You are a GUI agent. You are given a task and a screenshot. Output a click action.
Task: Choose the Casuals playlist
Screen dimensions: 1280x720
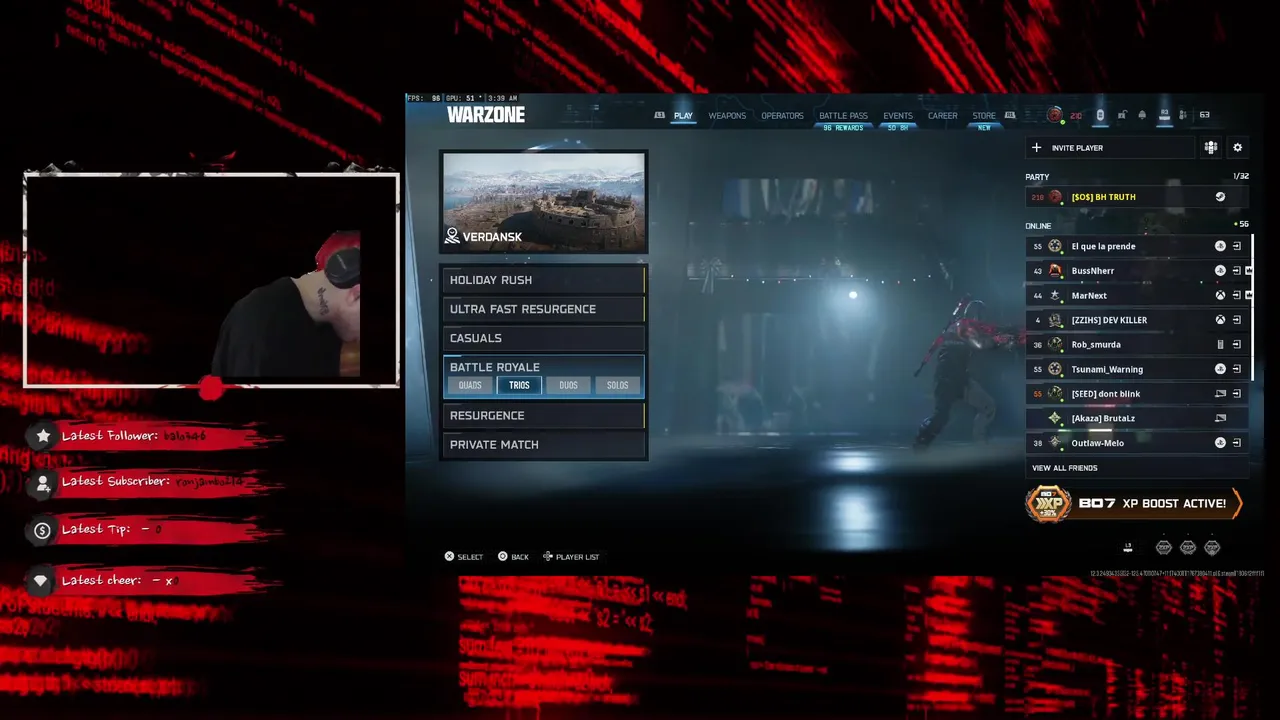pos(544,338)
